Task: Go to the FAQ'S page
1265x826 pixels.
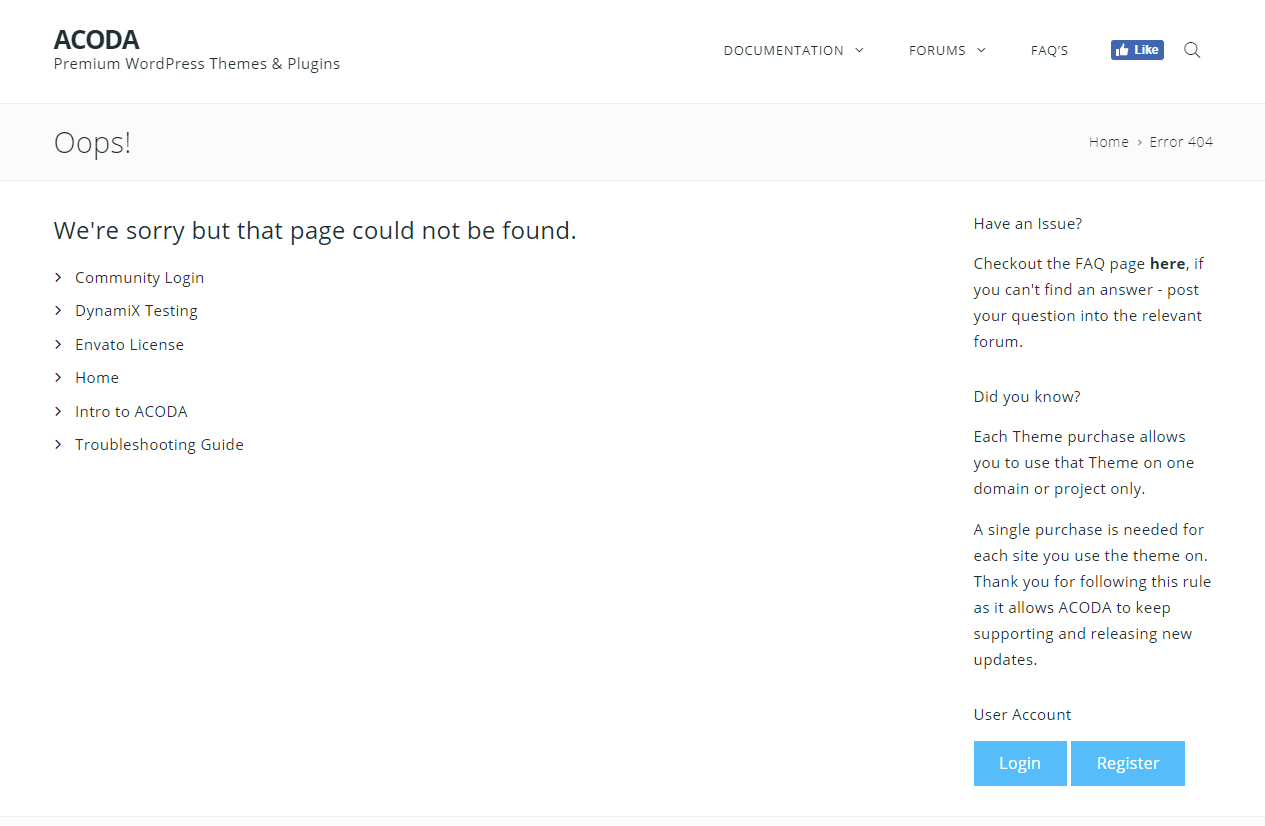Action: click(x=1049, y=50)
